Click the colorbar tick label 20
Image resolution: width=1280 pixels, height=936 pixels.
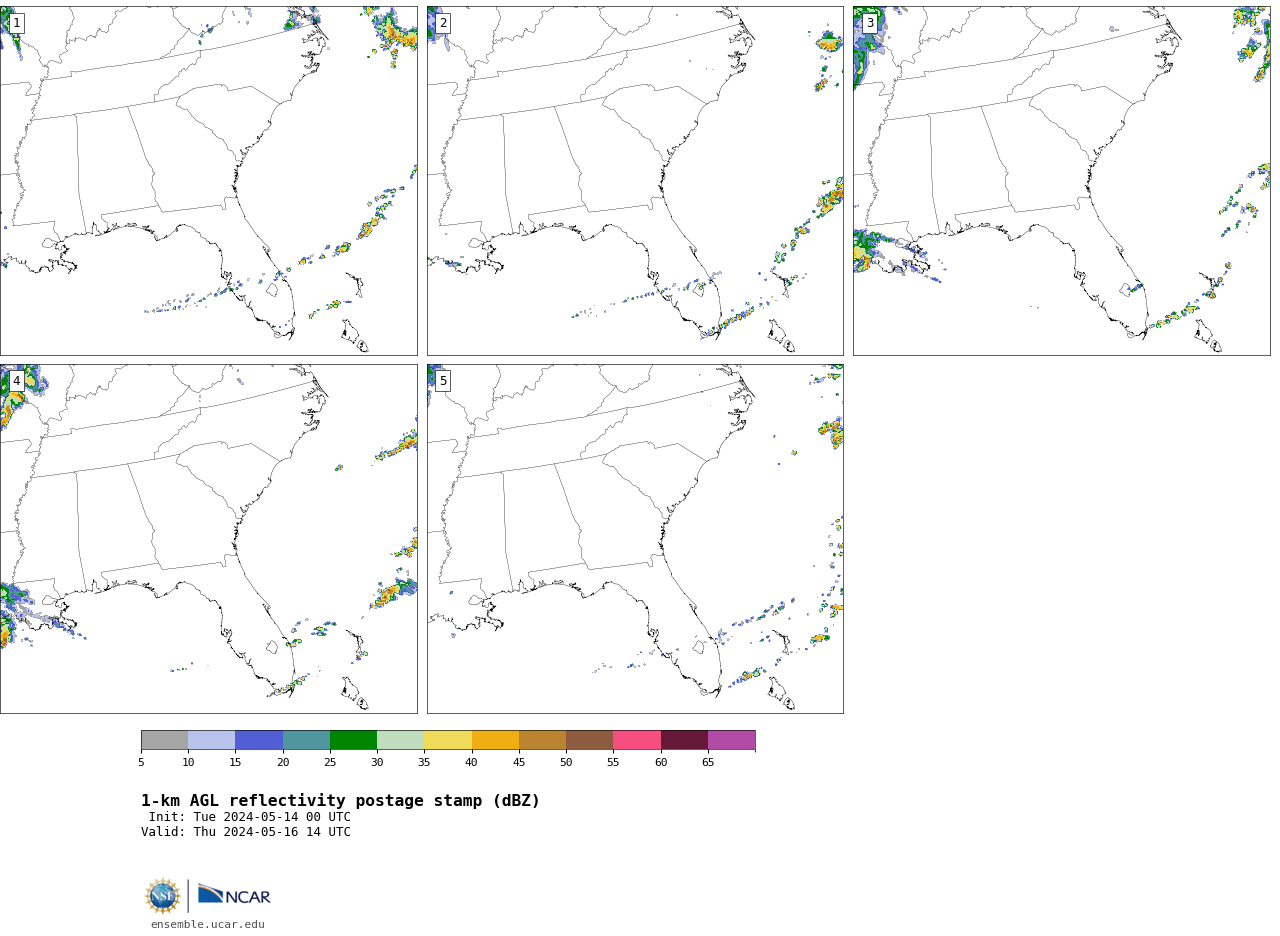283,763
